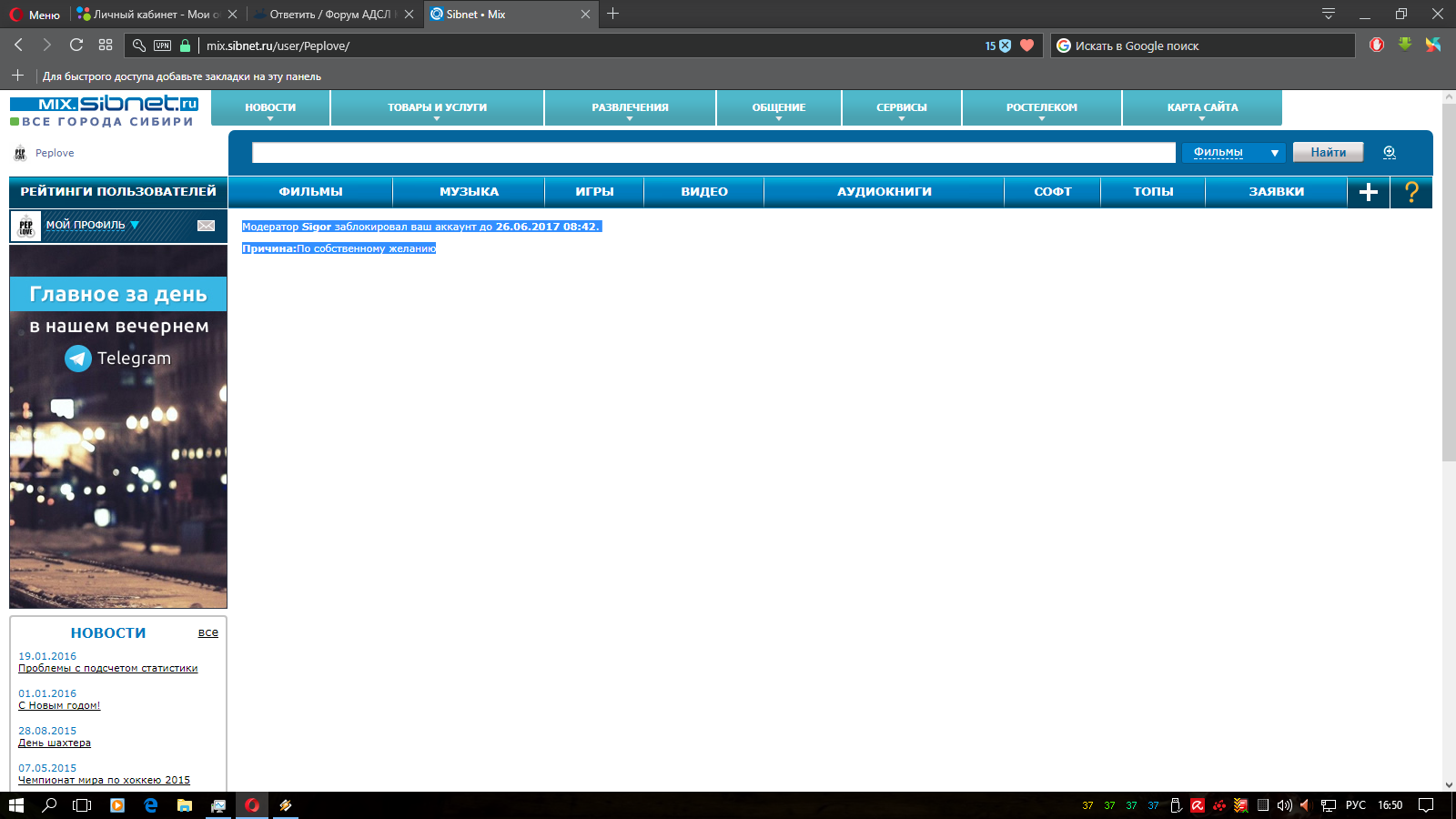Viewport: 1456px width, 819px height.
Task: Open advanced search magnifier icon
Action: 1389,153
